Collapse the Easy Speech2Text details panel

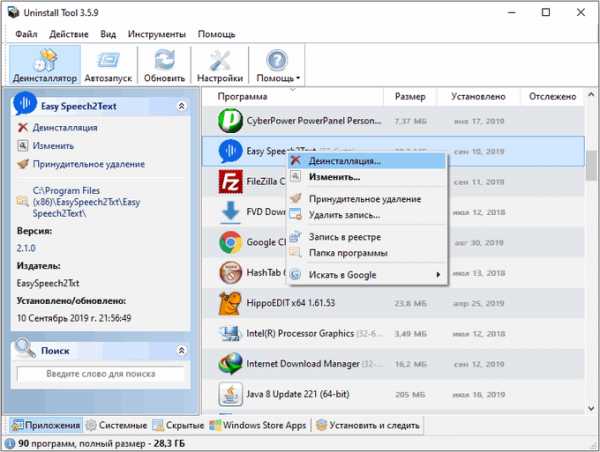point(181,106)
